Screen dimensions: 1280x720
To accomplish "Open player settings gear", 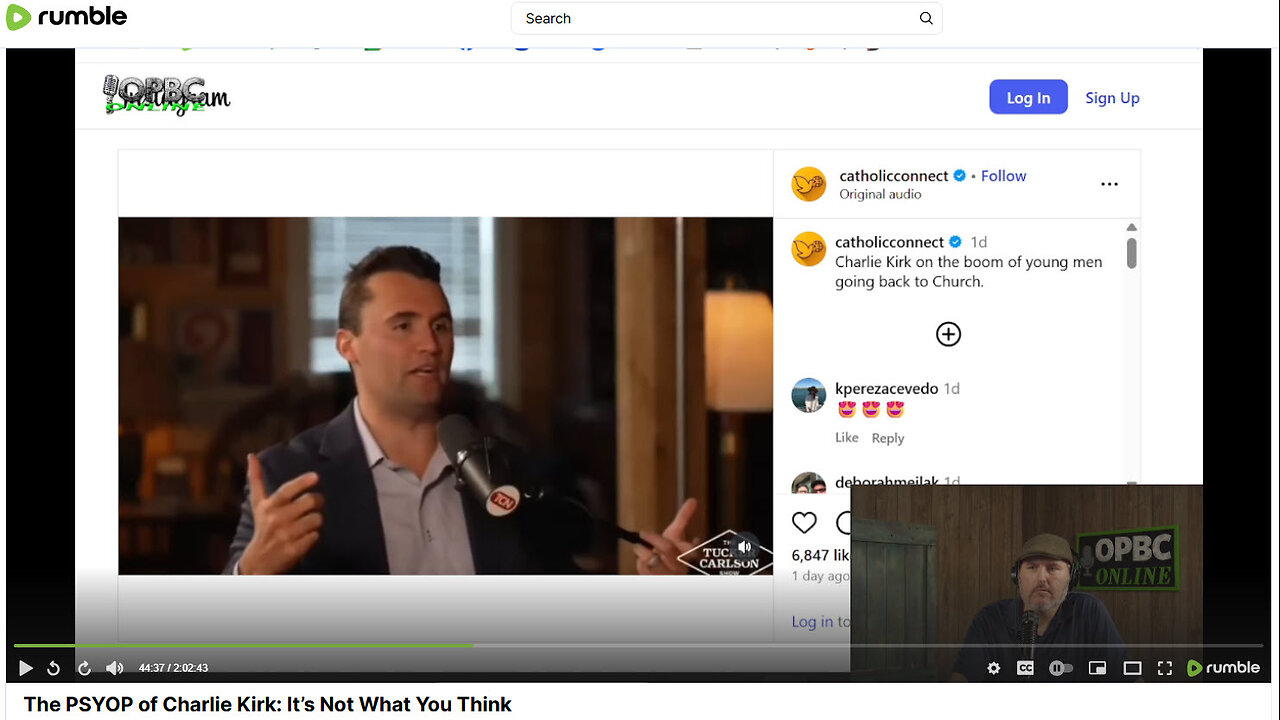I will [x=993, y=668].
